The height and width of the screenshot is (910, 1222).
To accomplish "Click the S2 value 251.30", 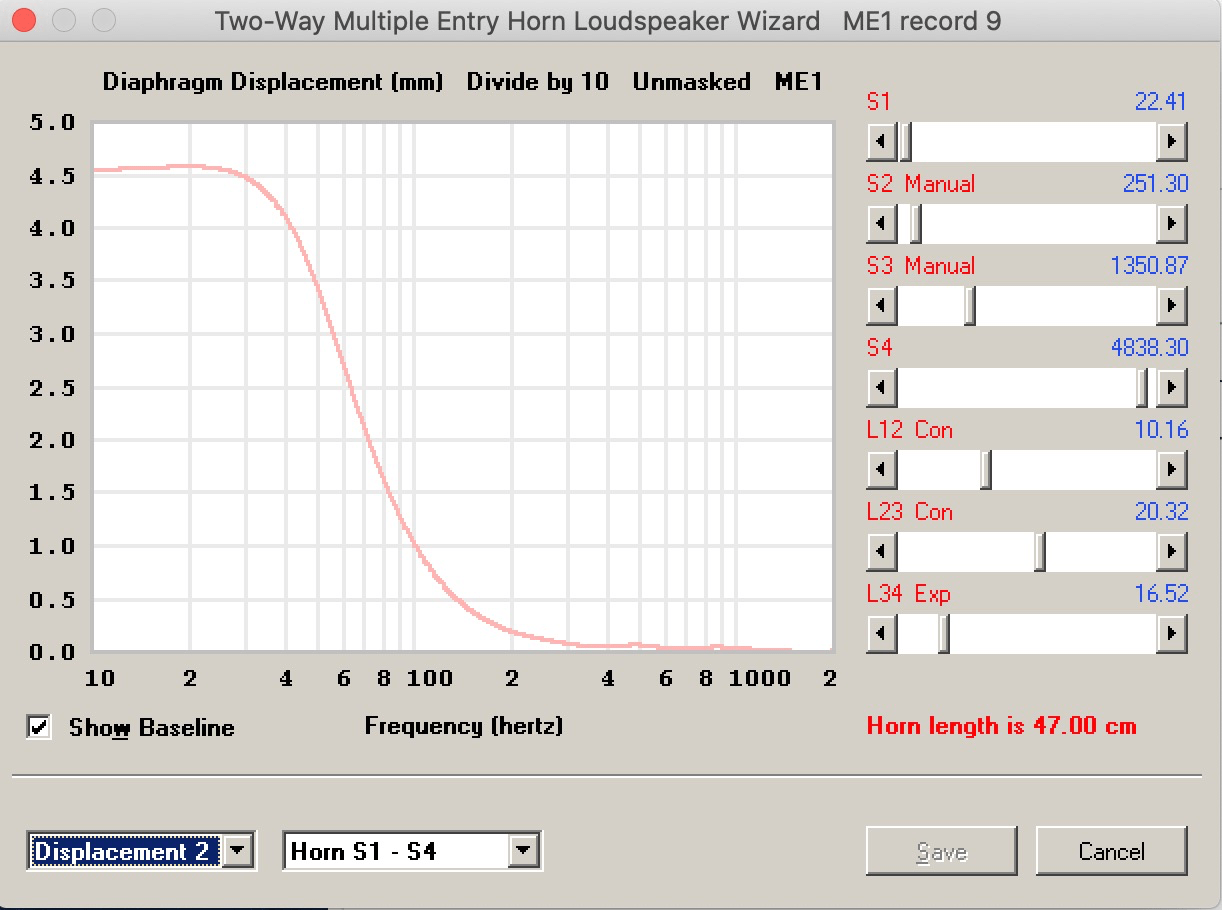I will click(1155, 184).
